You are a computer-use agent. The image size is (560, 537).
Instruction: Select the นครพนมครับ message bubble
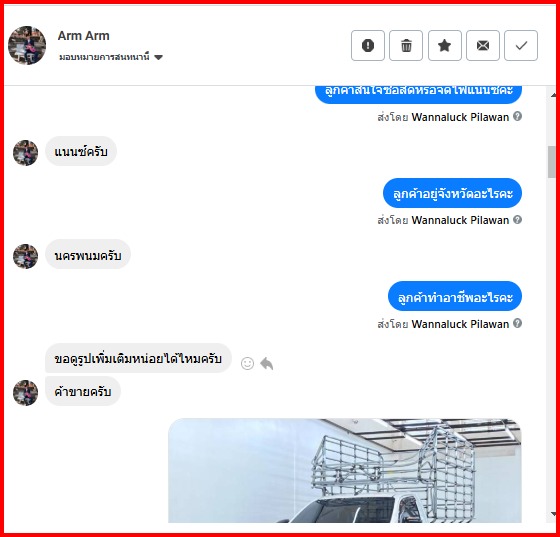88,255
